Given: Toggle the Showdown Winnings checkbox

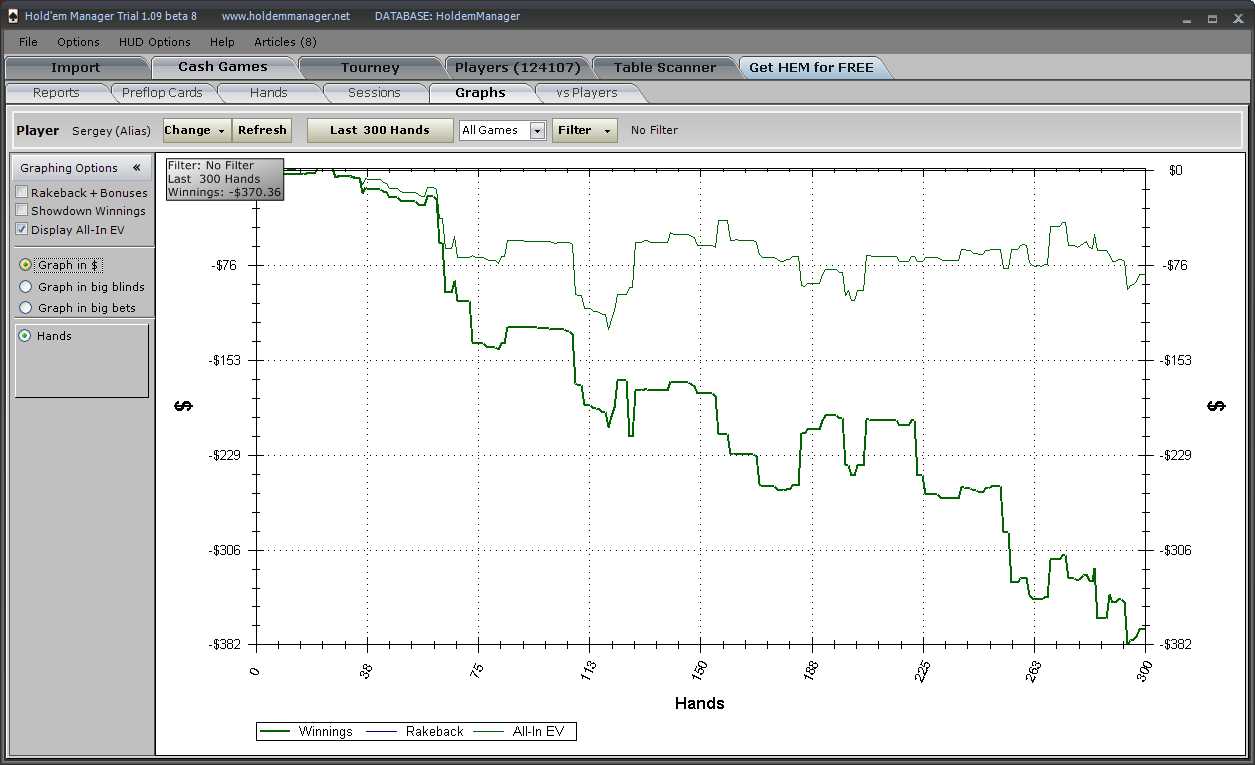Looking at the screenshot, I should point(22,211).
